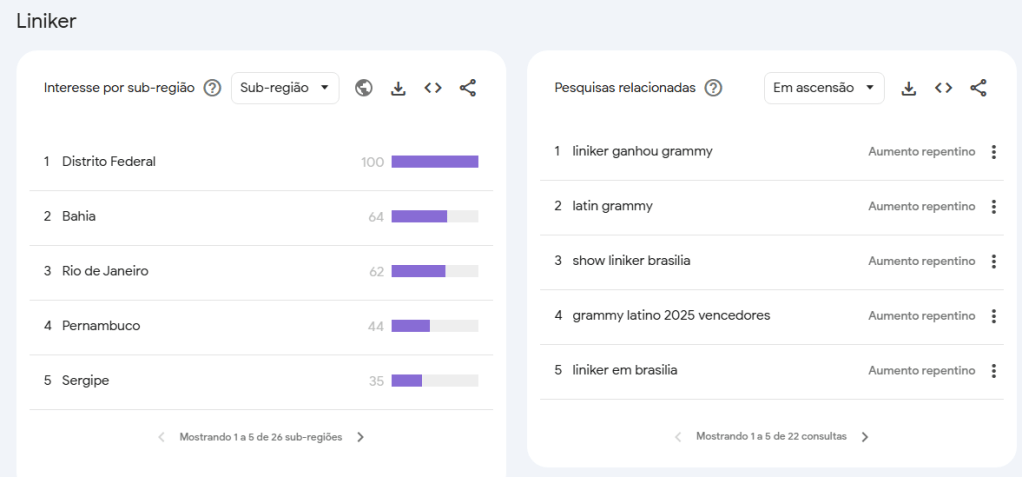Go to next page of consultas
This screenshot has height=477, width=1022.
(865, 437)
